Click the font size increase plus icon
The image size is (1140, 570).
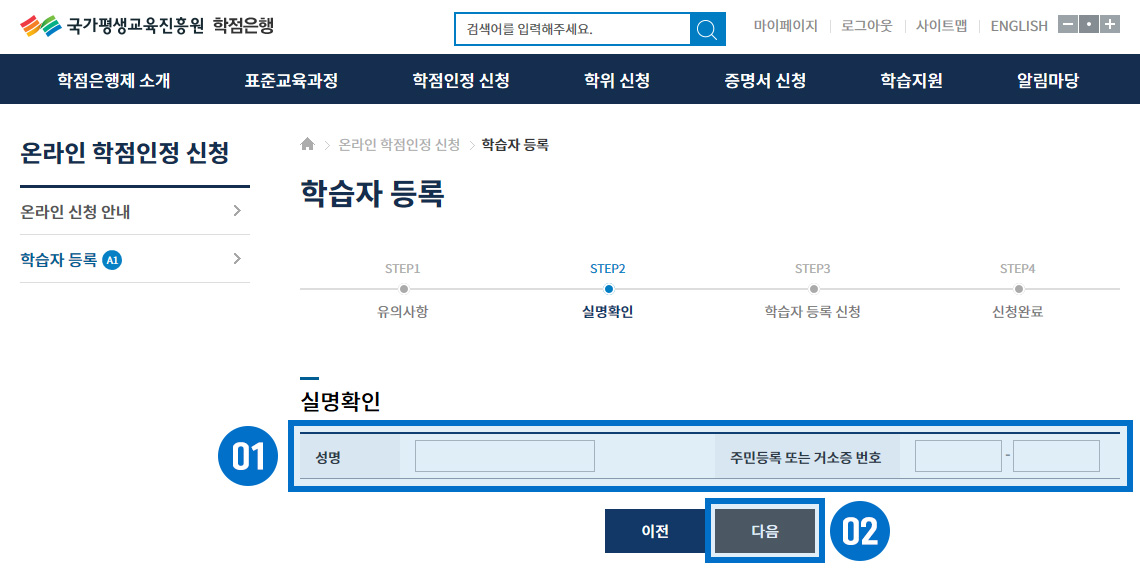click(1109, 25)
